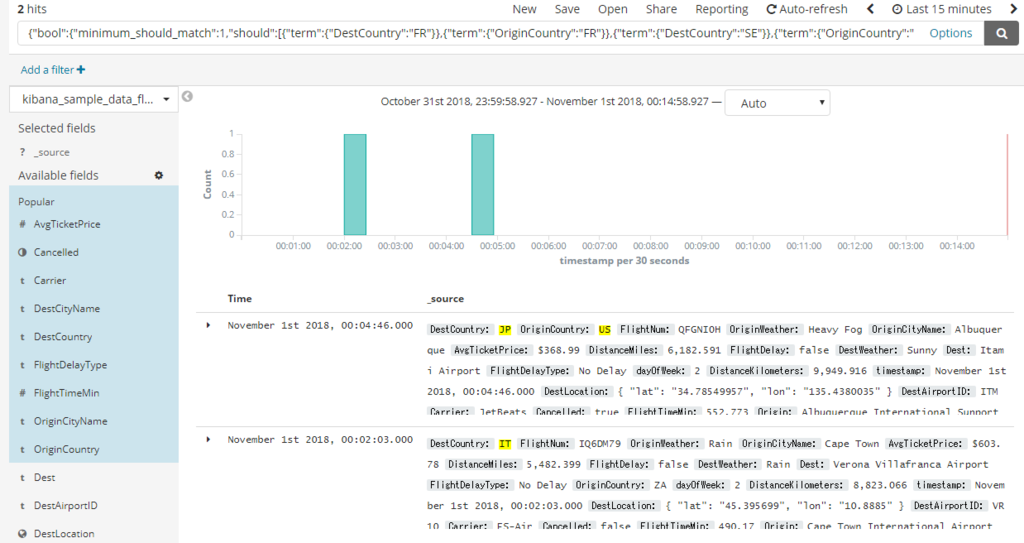
Task: Click the 2 hits count text
Action: pyautogui.click(x=32, y=9)
